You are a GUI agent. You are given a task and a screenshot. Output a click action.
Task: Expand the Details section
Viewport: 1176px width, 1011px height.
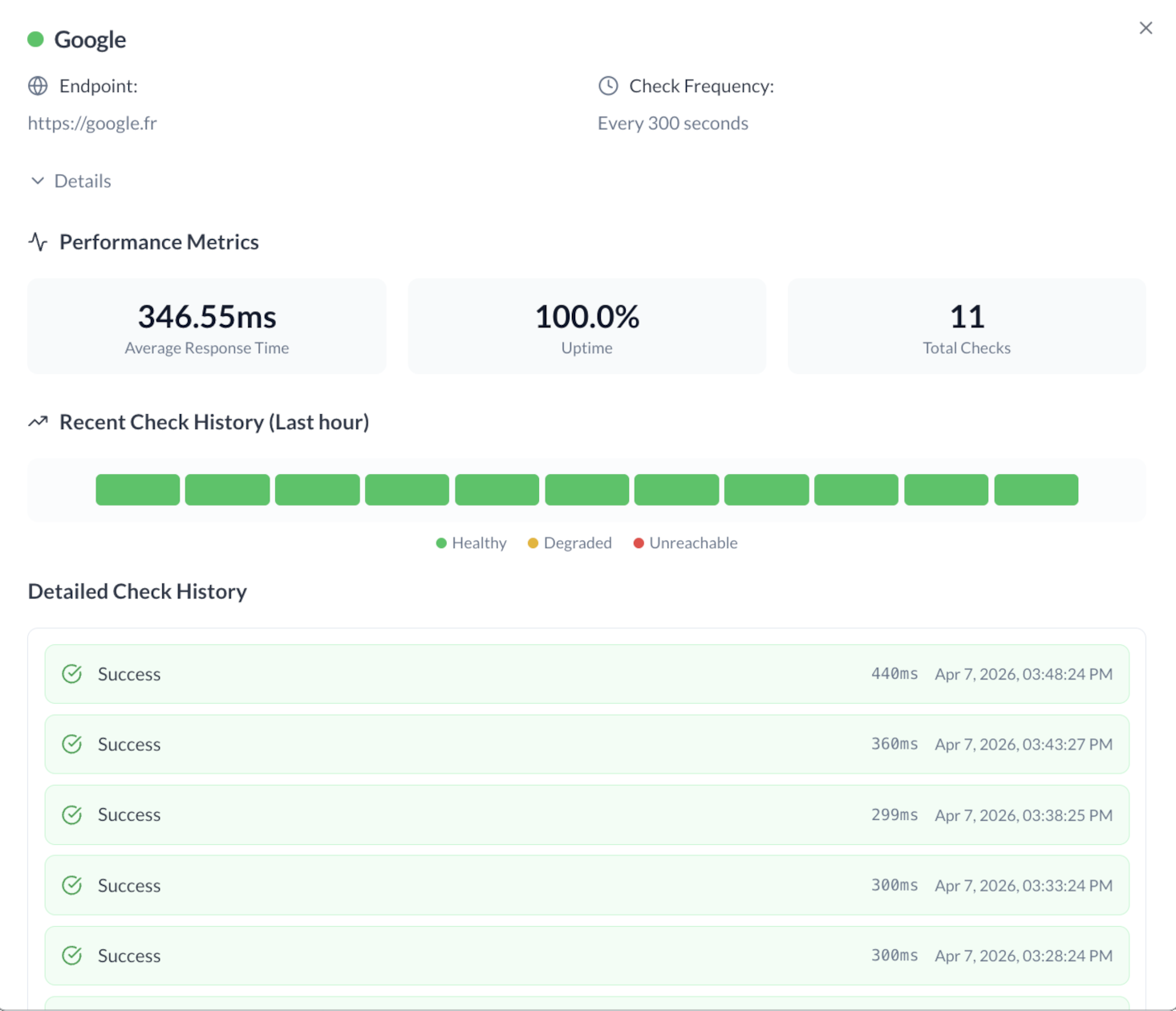82,181
